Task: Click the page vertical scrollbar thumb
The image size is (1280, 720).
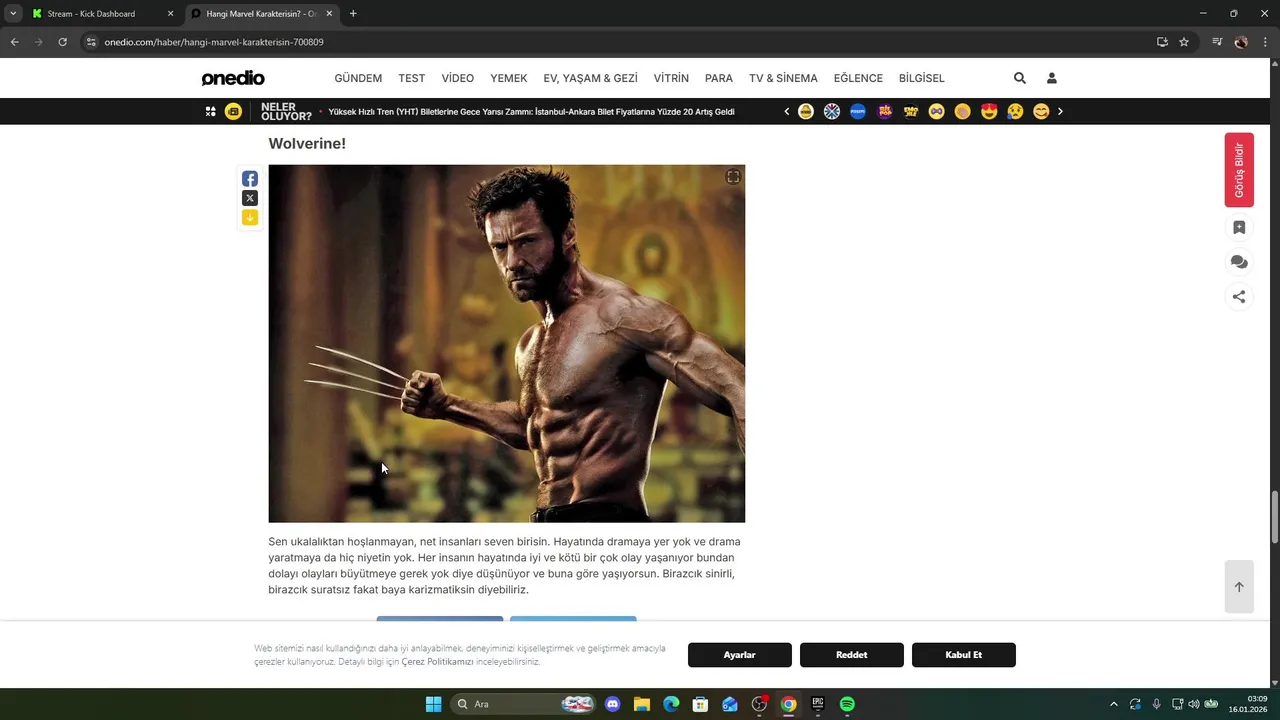Action: coord(1274,517)
